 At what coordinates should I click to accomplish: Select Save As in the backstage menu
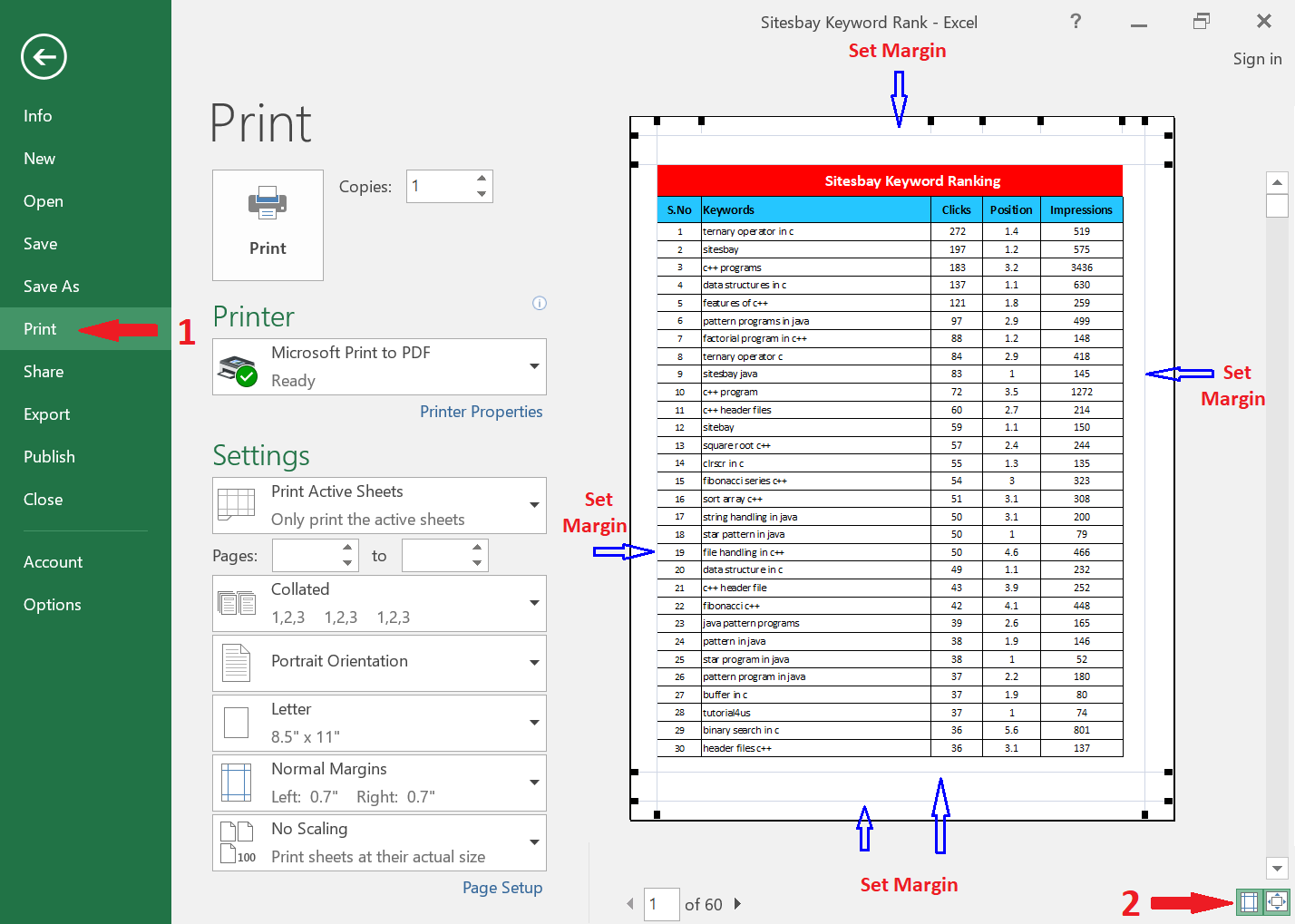pyautogui.click(x=85, y=287)
